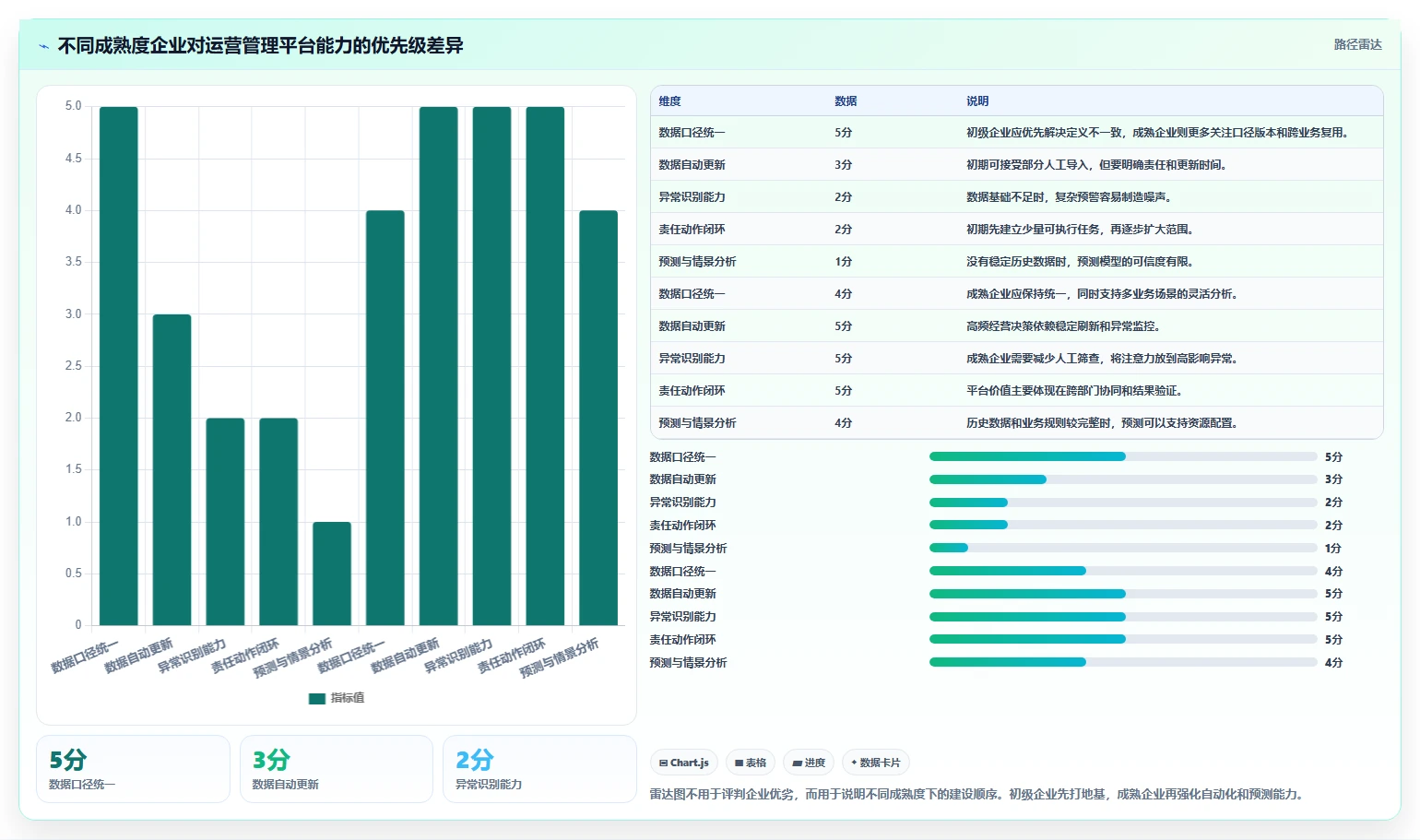Open the 路径雷达 label in the header
This screenshot has width=1420, height=840.
click(1357, 44)
